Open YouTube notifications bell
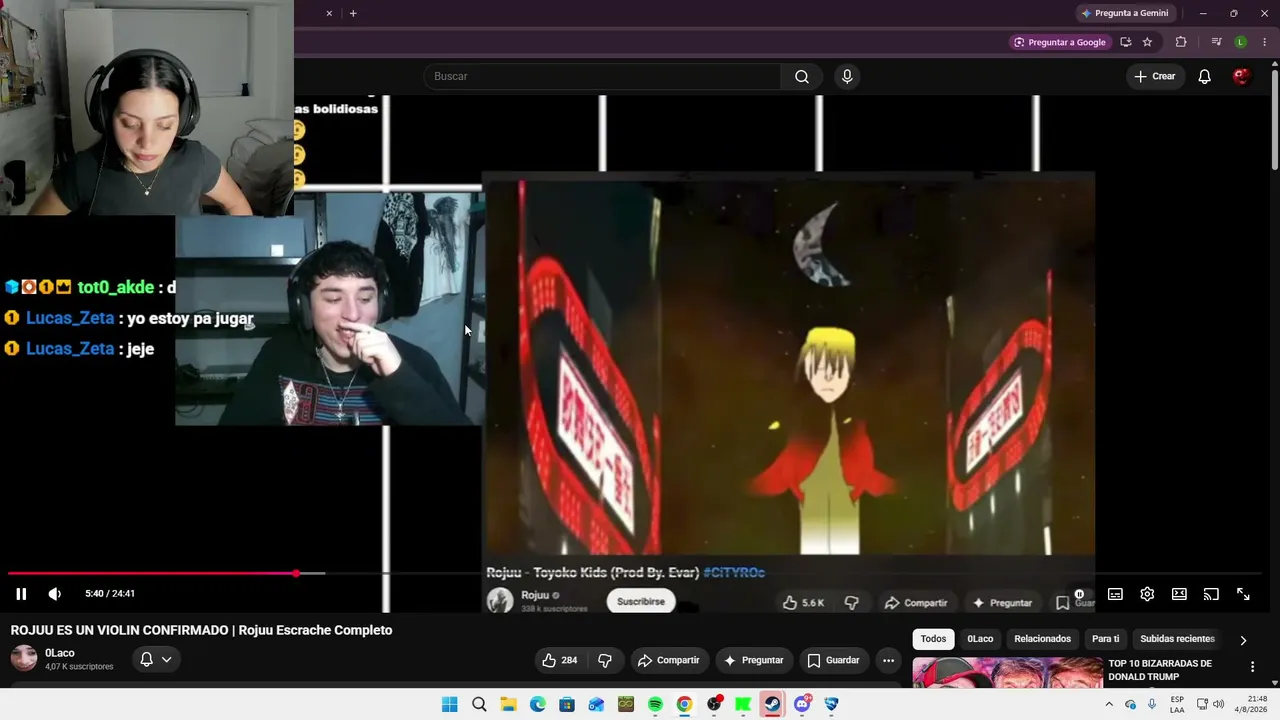Viewport: 1280px width, 720px height. point(1205,77)
